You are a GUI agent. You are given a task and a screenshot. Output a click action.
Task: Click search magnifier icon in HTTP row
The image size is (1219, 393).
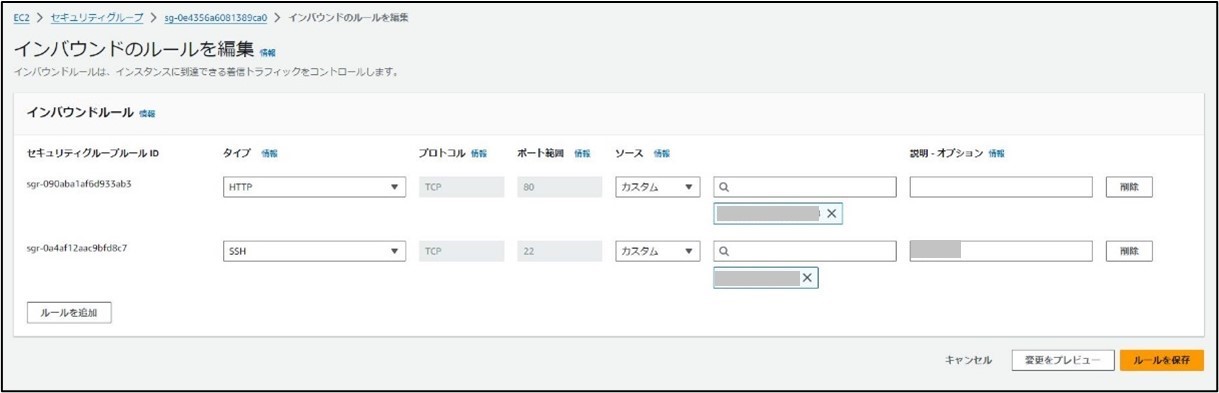tap(725, 187)
